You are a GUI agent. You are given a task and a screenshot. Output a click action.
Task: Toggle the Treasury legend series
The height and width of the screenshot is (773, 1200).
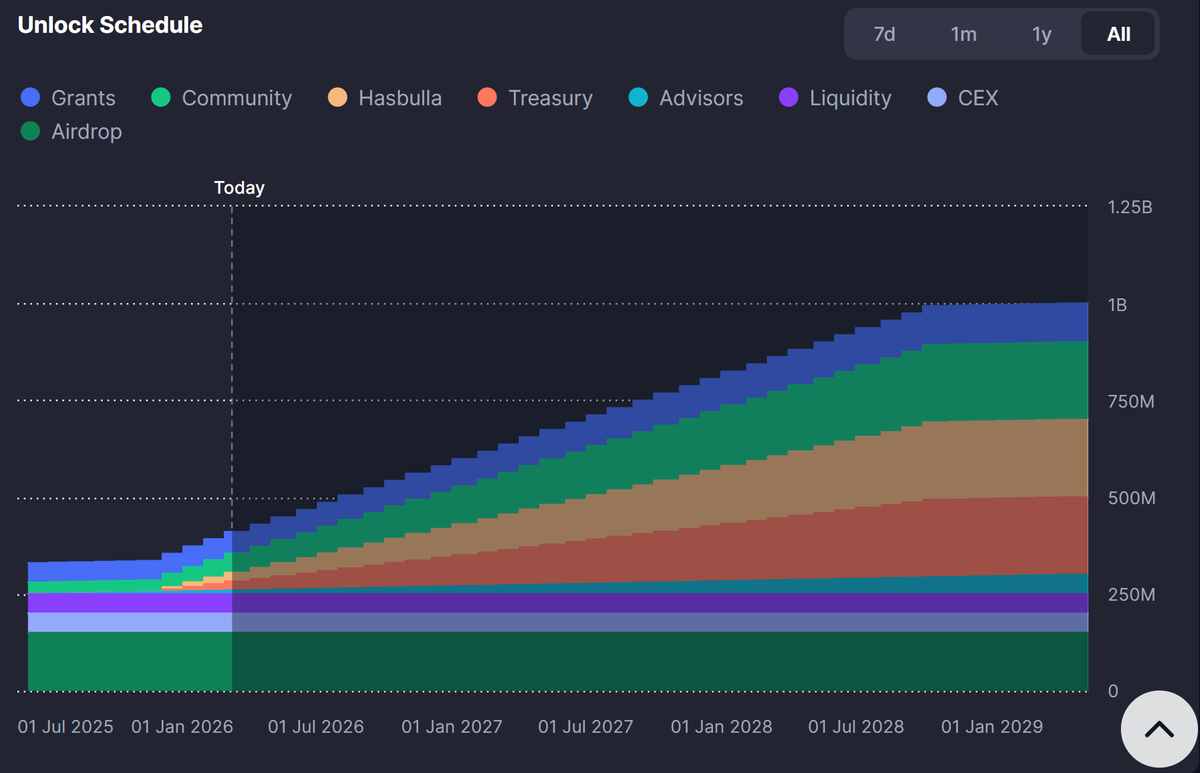tap(535, 98)
